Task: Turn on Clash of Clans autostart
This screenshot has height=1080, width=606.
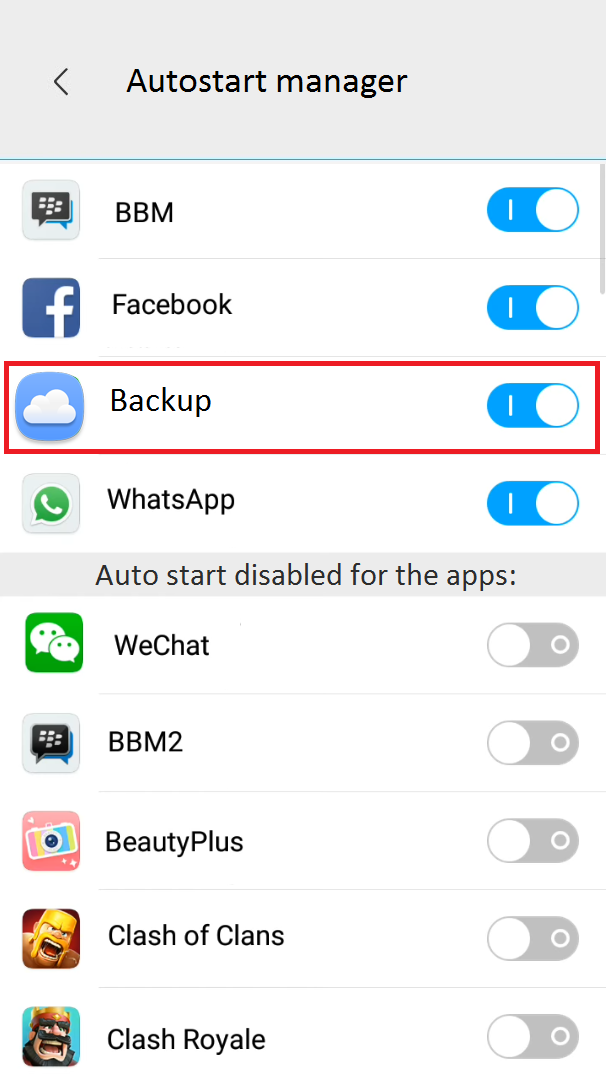Action: tap(533, 939)
